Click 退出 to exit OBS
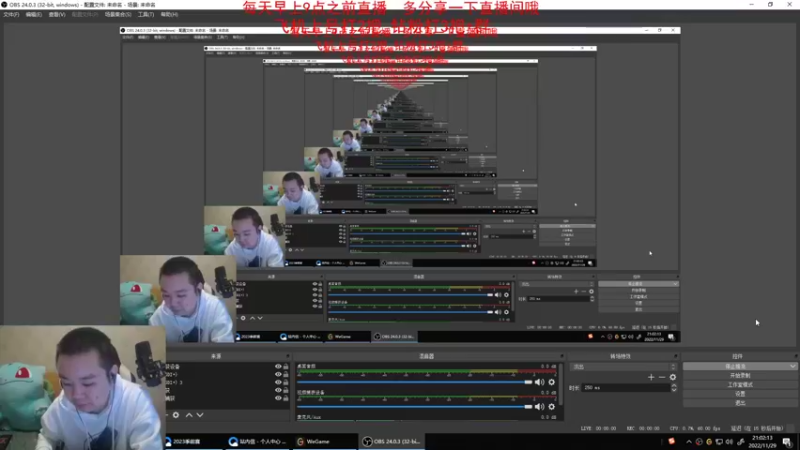 coord(740,403)
